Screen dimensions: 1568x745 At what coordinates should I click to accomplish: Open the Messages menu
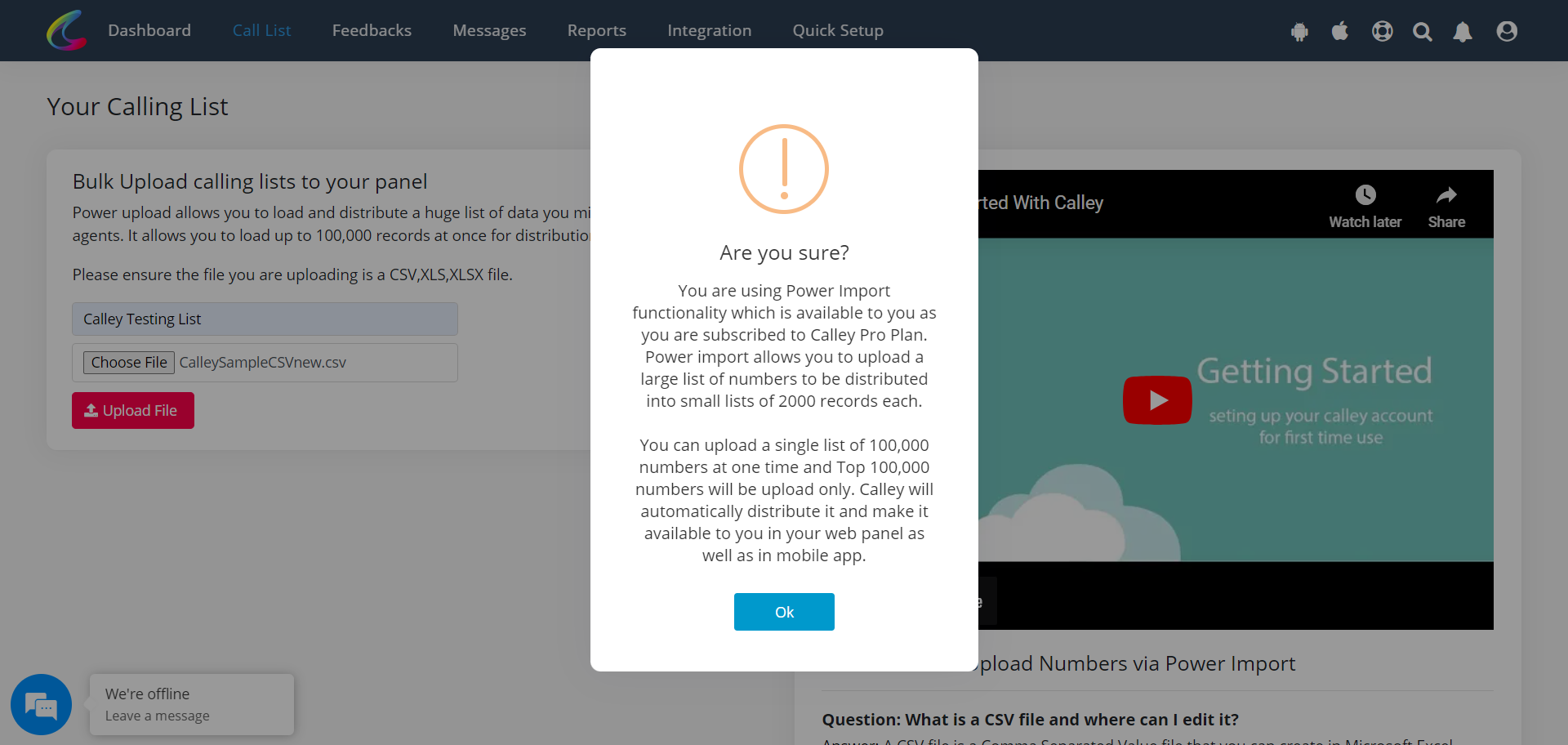click(489, 30)
